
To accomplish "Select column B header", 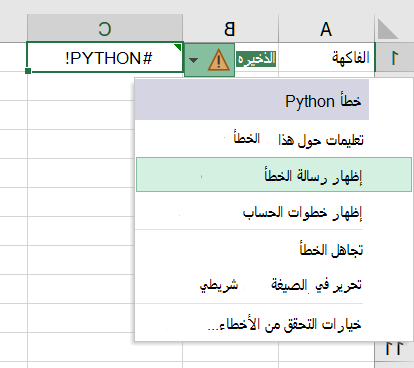I will 230,29.
